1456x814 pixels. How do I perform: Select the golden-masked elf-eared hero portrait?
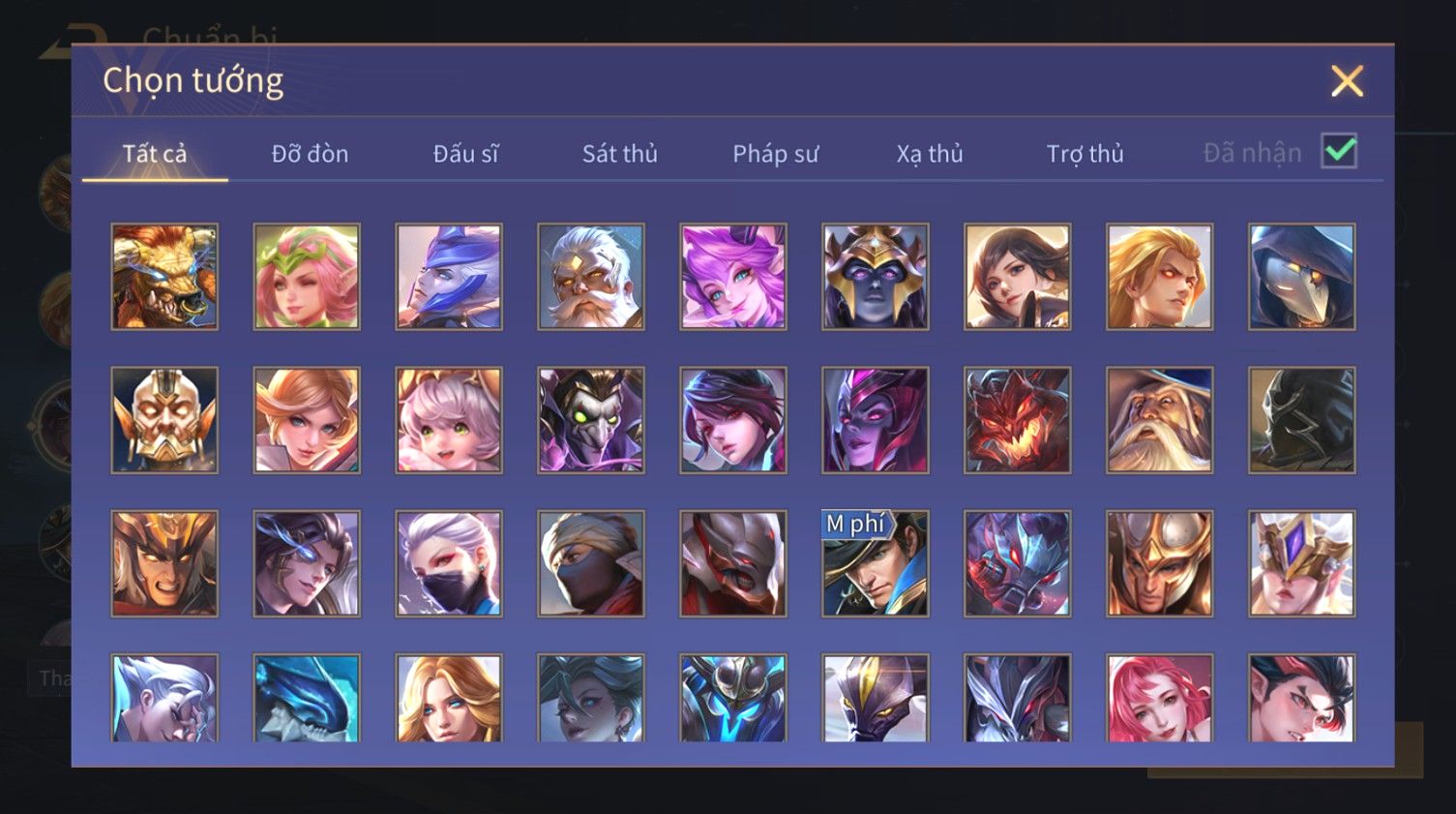(x=164, y=420)
